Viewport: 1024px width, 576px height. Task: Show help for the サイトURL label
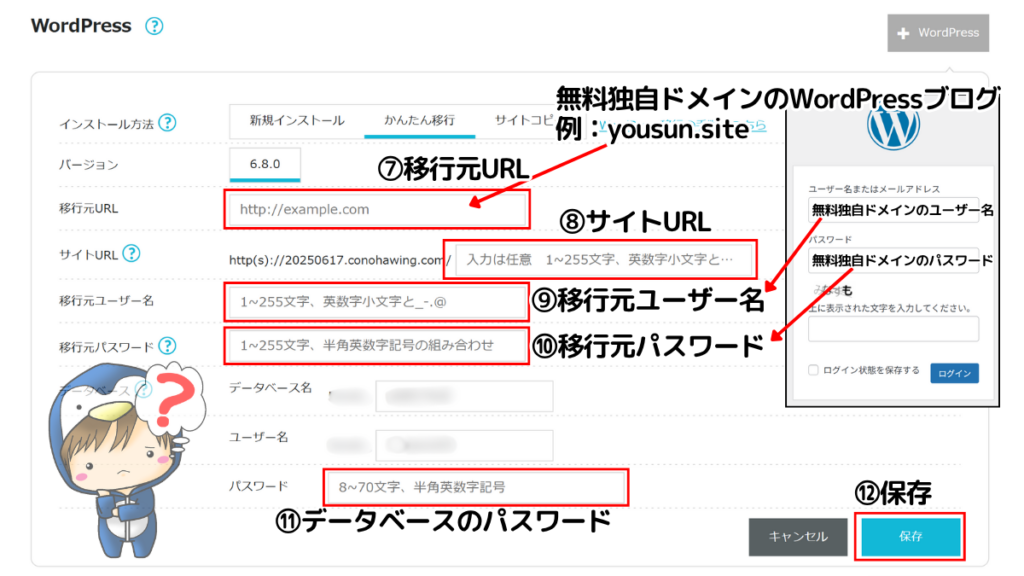tap(132, 253)
